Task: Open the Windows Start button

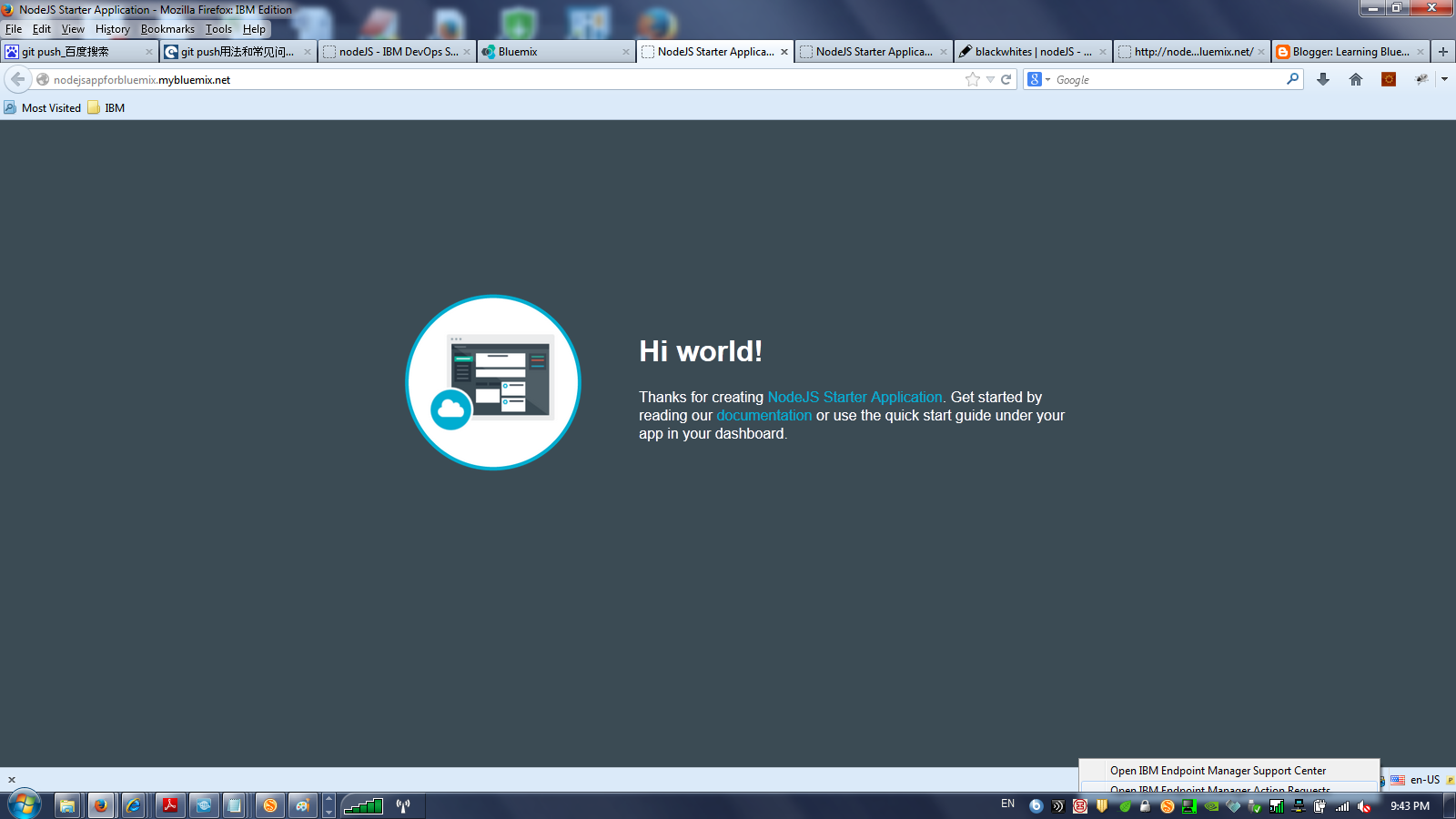Action: click(x=25, y=805)
